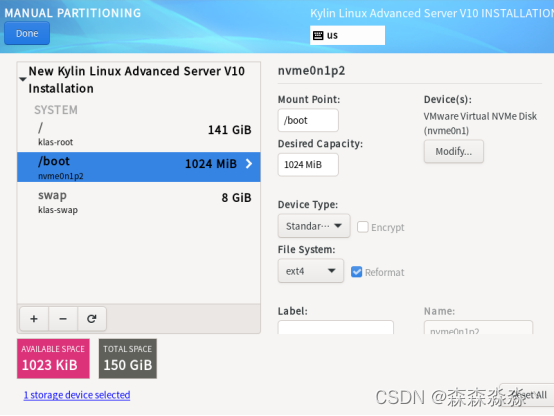Viewport: 554px width, 416px height.
Task: Click the keyboard layout icon next to 'us'
Action: tap(318, 35)
